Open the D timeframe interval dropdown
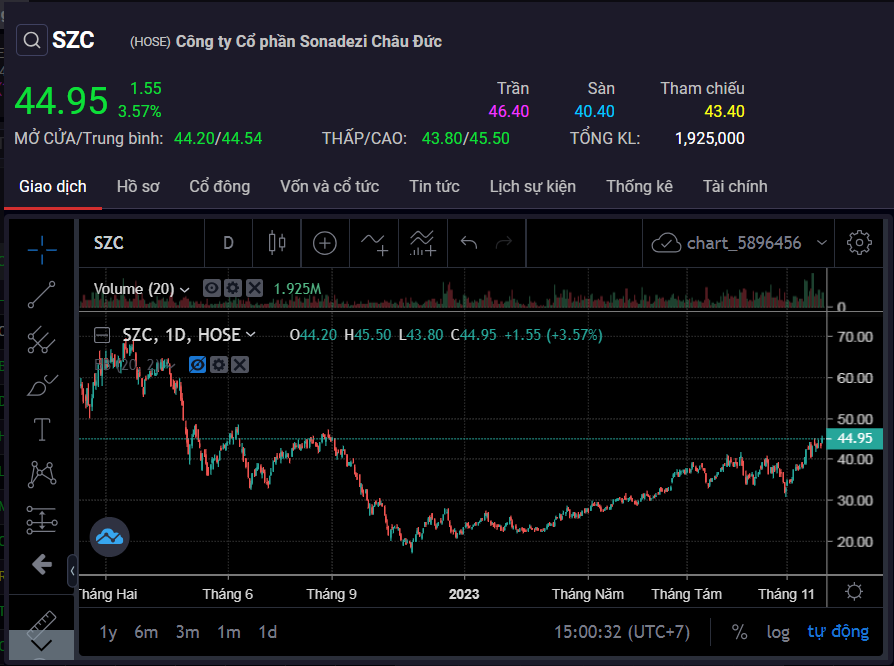The height and width of the screenshot is (666, 894). (228, 243)
